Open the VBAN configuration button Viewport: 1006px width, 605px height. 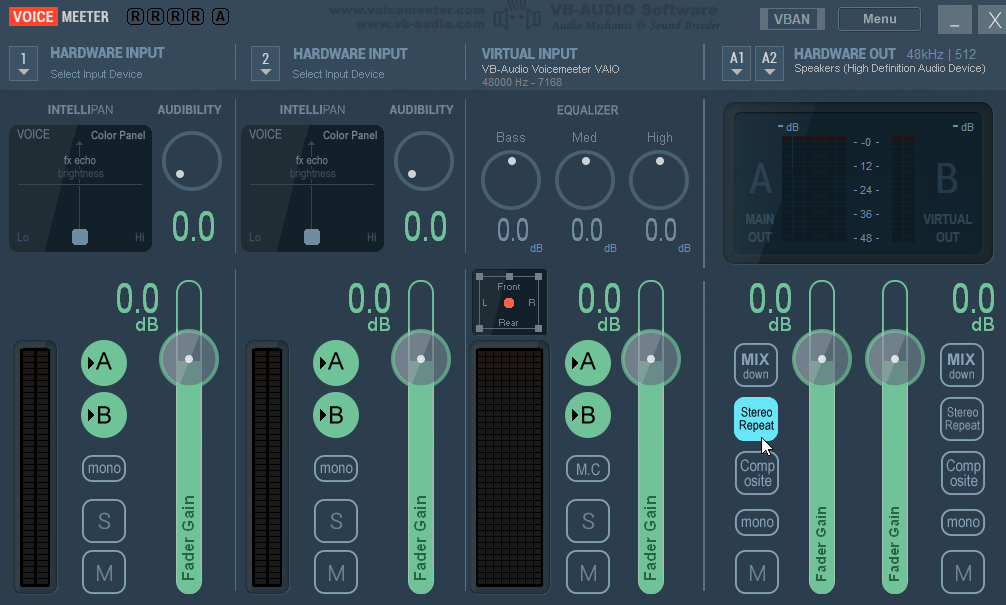(x=792, y=19)
